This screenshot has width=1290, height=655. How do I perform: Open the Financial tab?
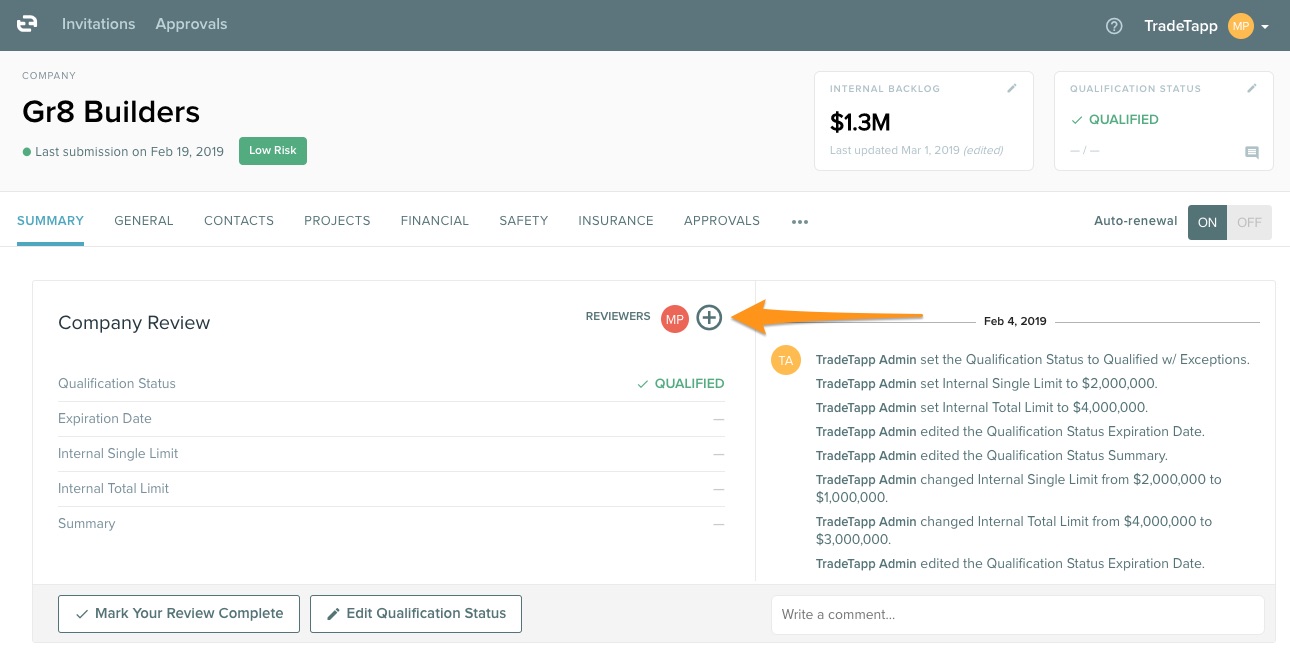coord(434,221)
